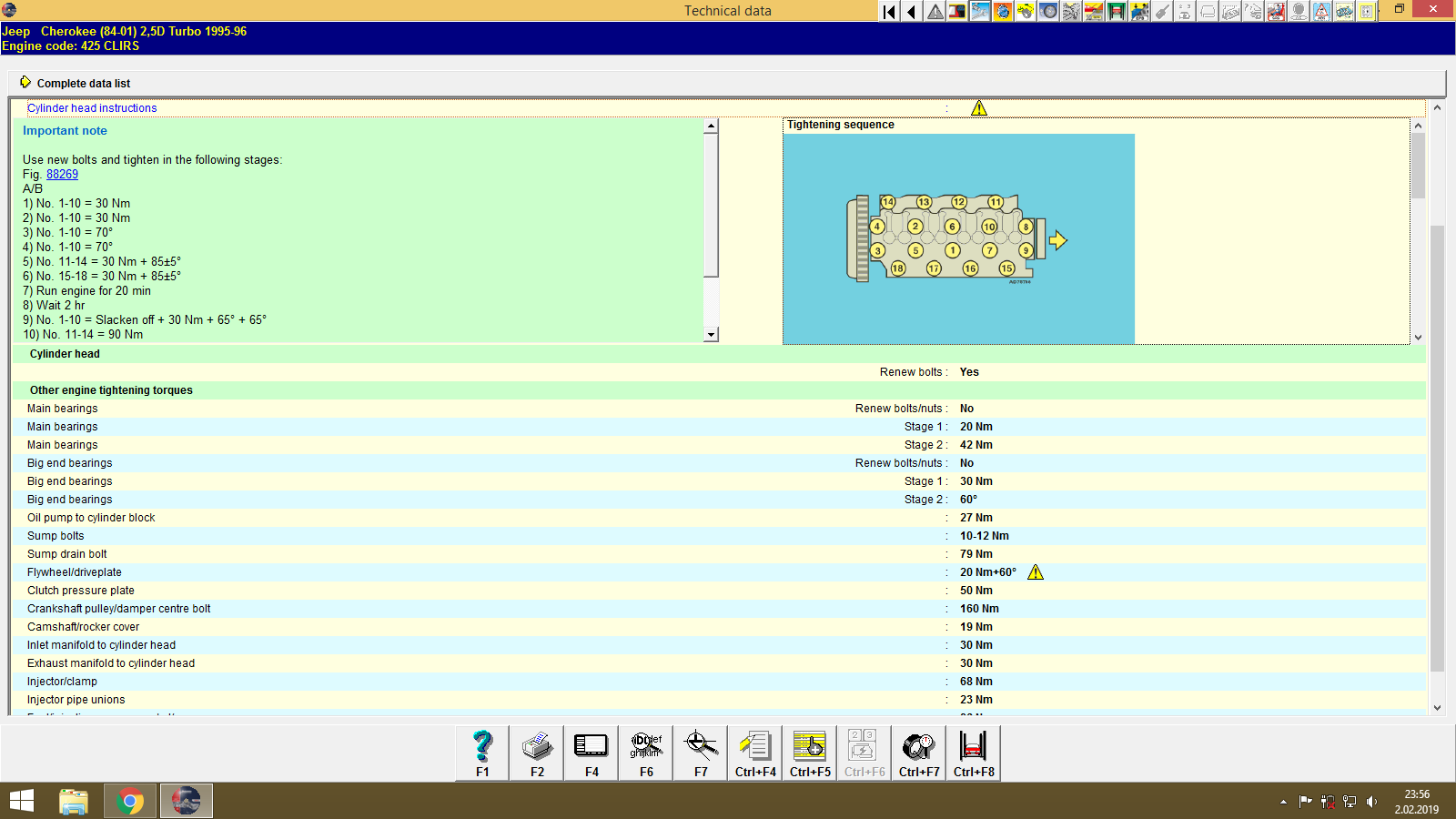Click the warning triangle beside Flywheel/driveplate torque

(1036, 571)
